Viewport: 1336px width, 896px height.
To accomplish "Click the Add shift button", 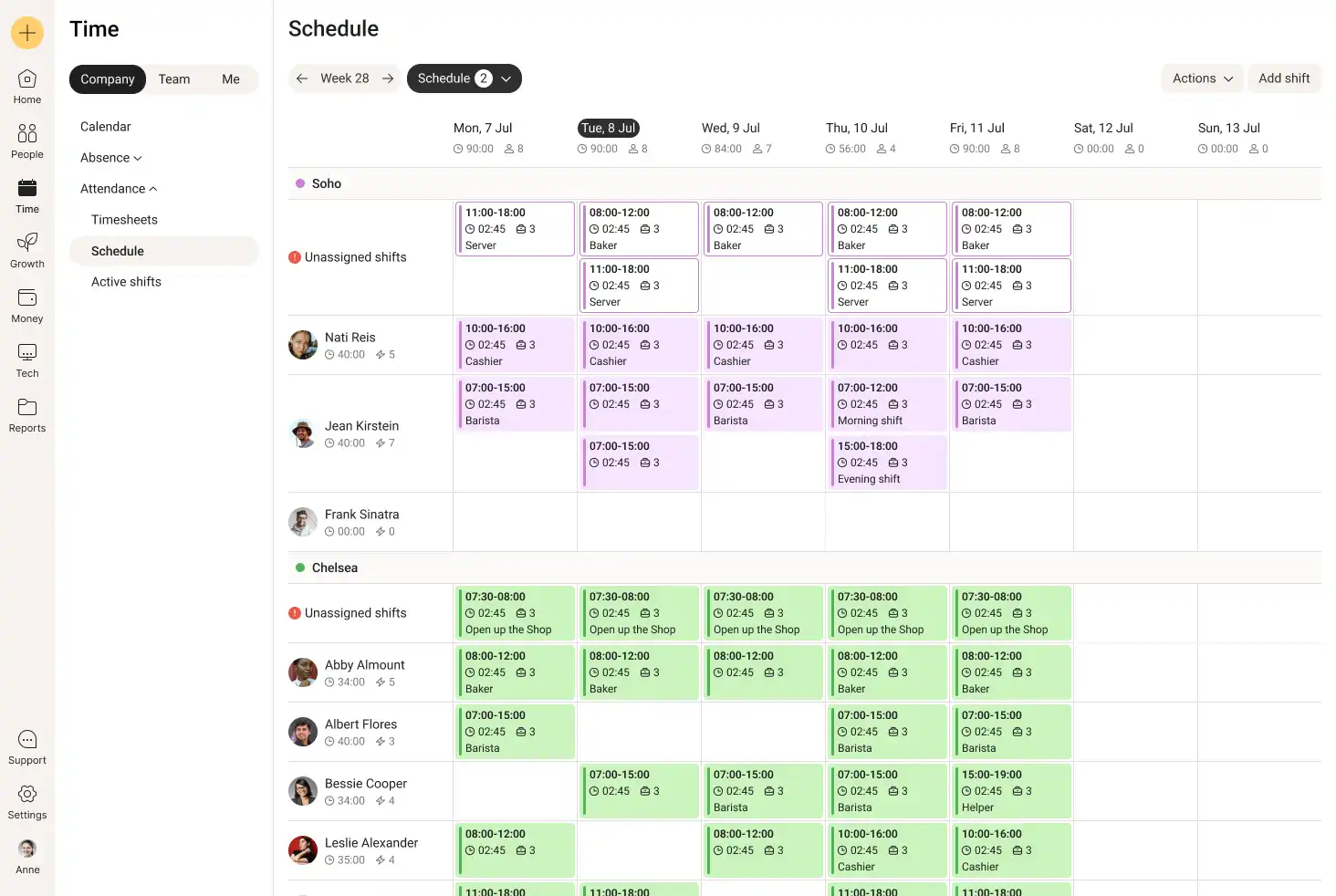I will coord(1283,78).
